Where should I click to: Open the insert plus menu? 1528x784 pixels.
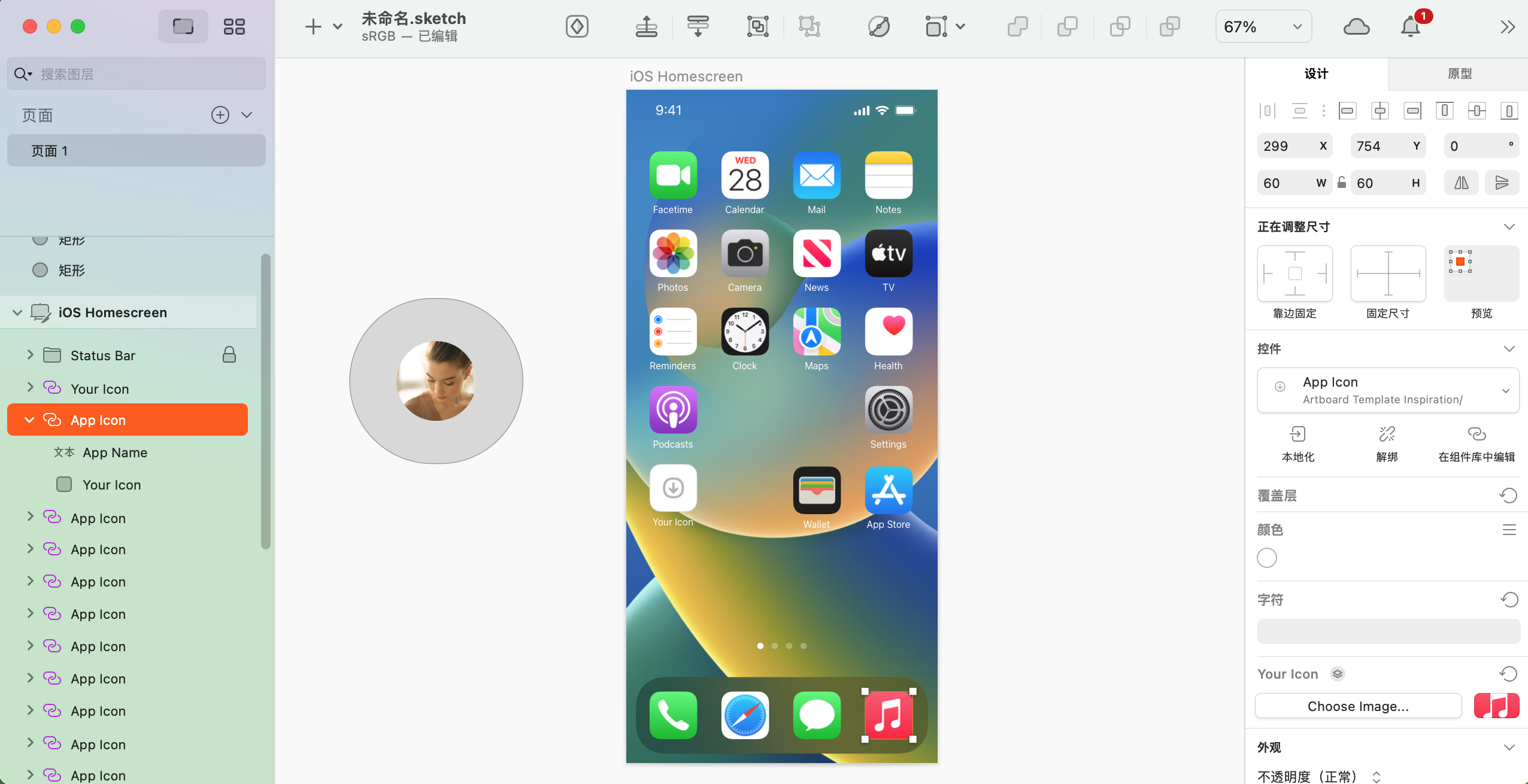313,26
